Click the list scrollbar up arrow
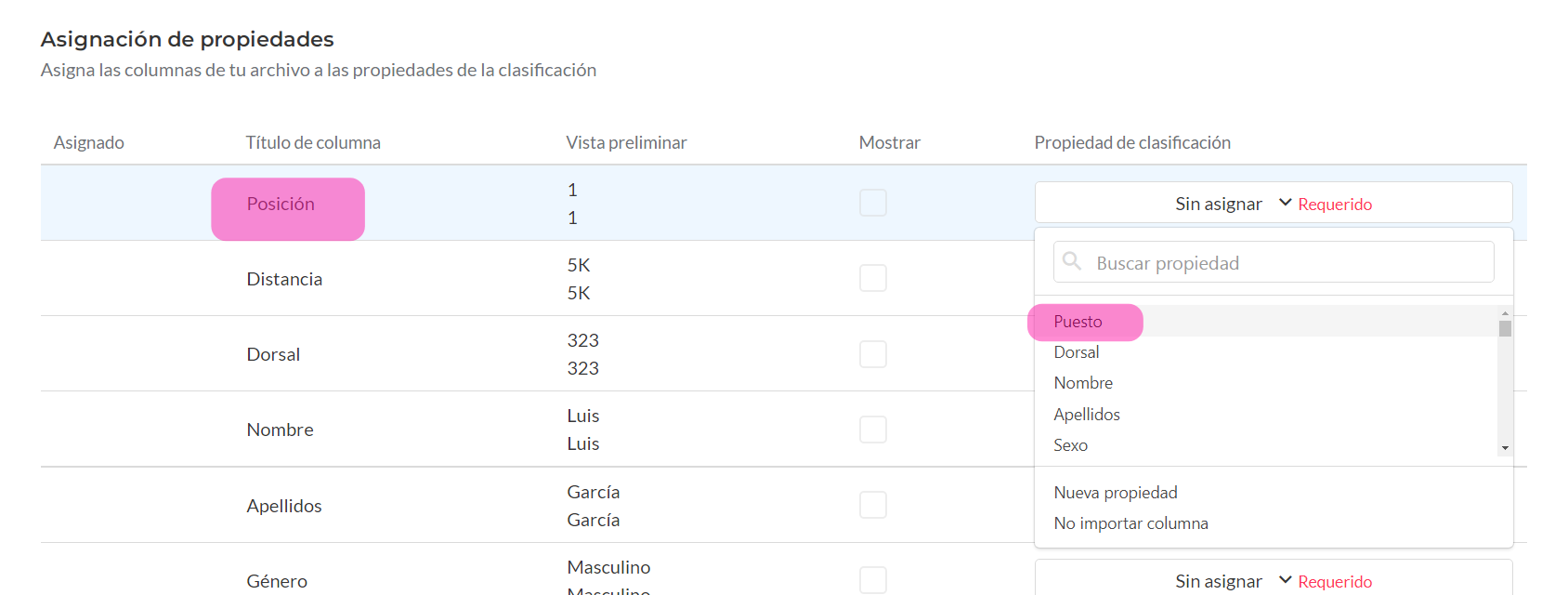 point(1505,313)
